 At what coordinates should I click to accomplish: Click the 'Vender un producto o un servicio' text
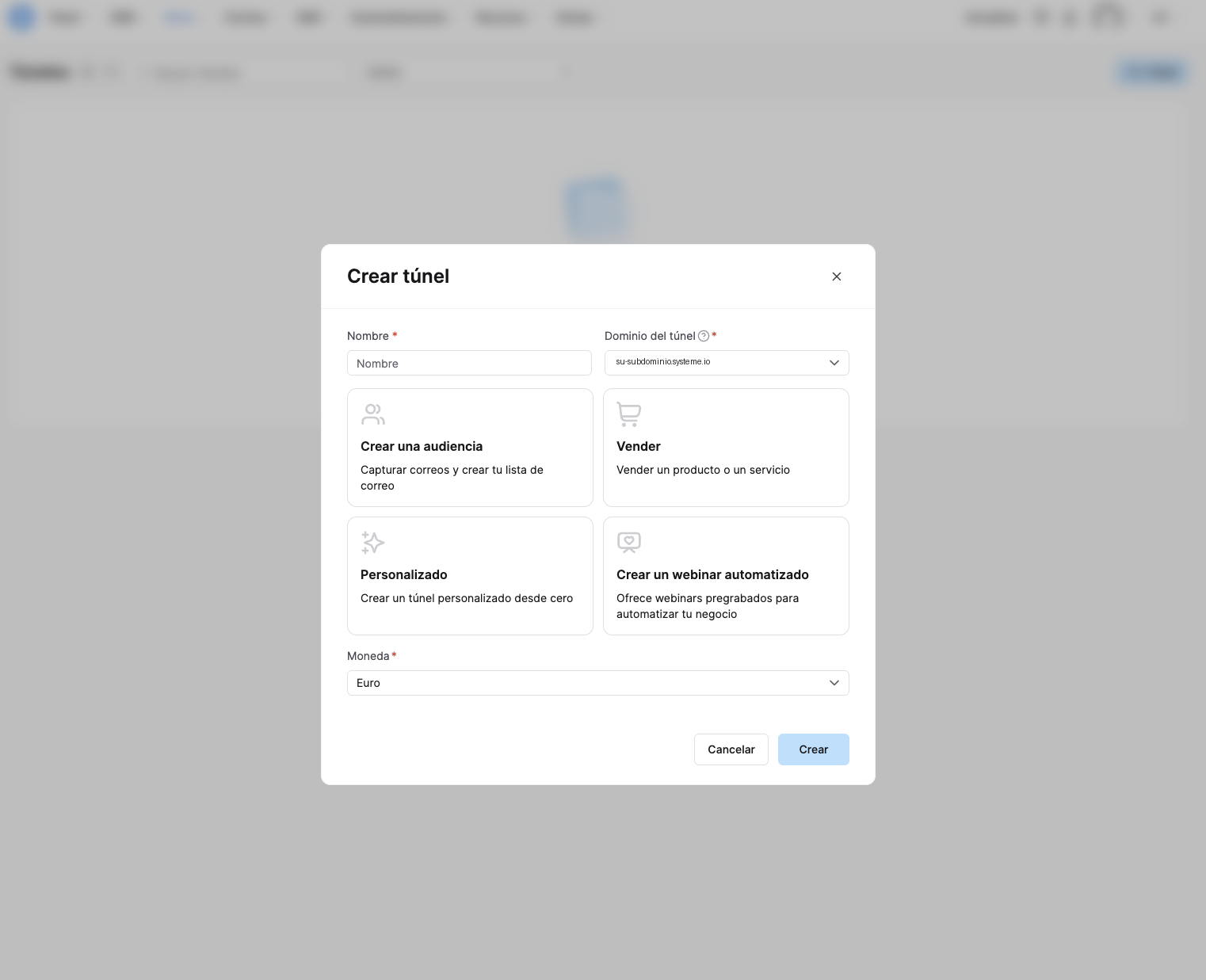pyautogui.click(x=703, y=470)
